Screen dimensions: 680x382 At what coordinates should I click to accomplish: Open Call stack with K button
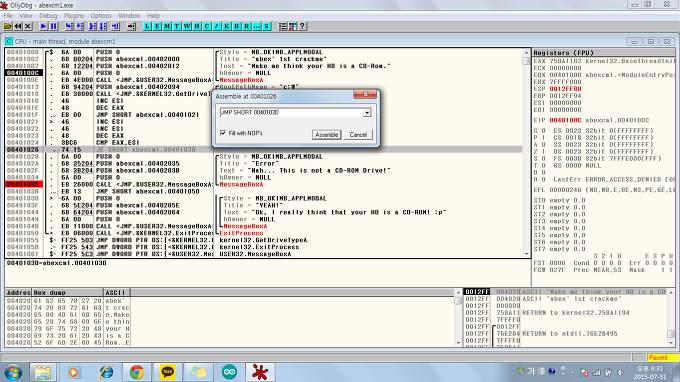click(227, 26)
